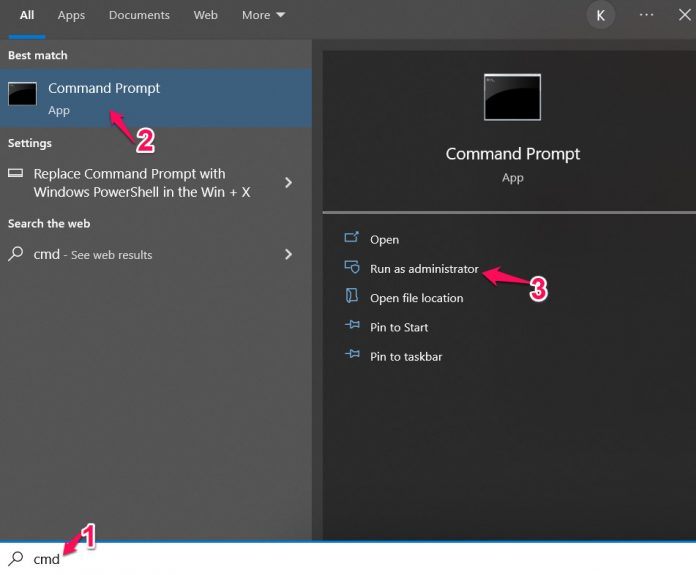Click the Open file location icon
Viewport: 696px width, 575px height.
(351, 297)
